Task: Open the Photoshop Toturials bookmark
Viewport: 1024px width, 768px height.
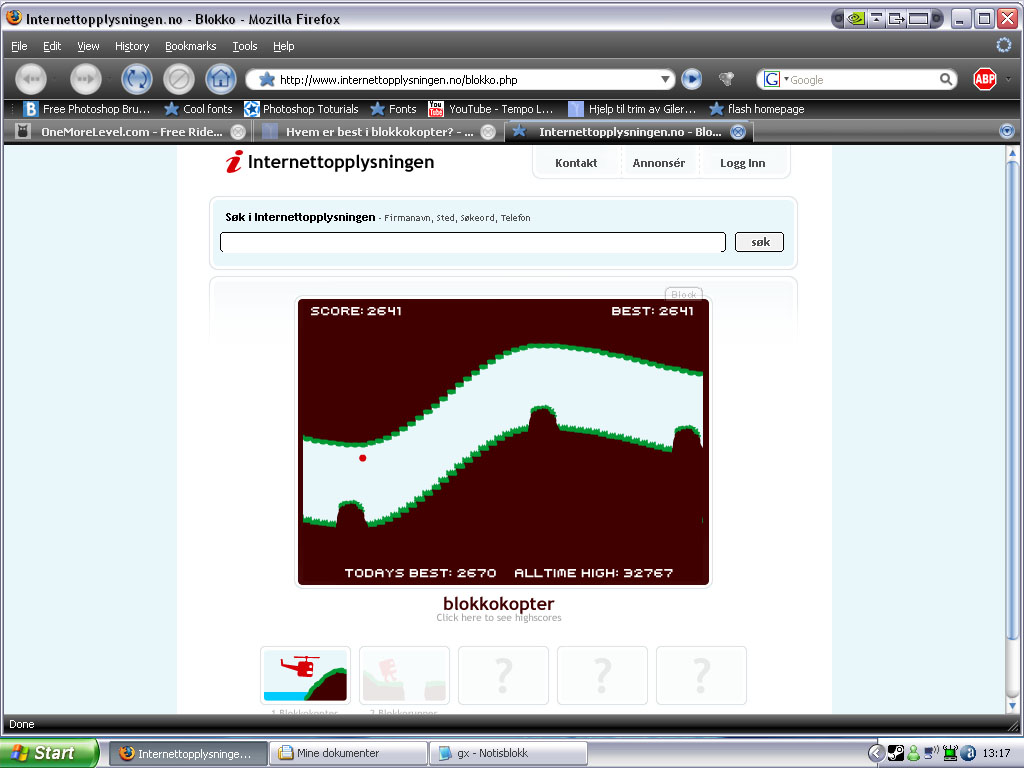Action: pyautogui.click(x=301, y=109)
